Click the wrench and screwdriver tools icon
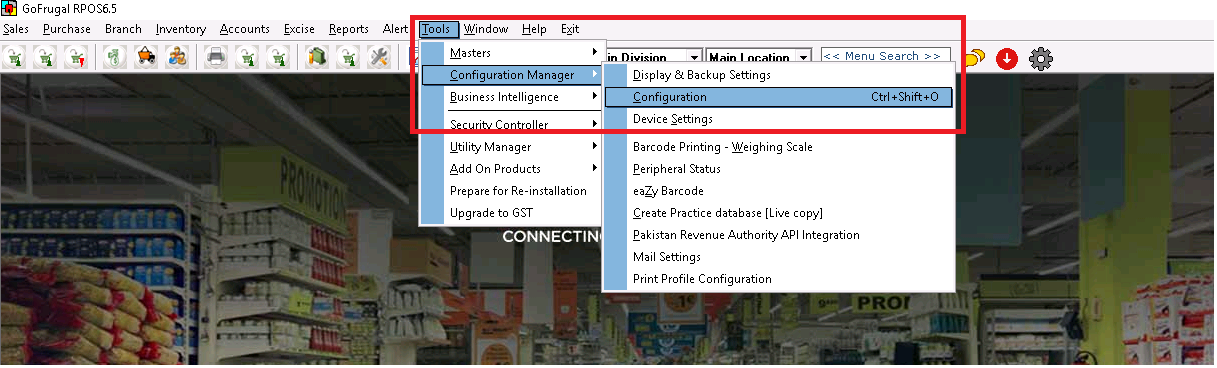This screenshot has width=1217, height=368. pos(379,58)
